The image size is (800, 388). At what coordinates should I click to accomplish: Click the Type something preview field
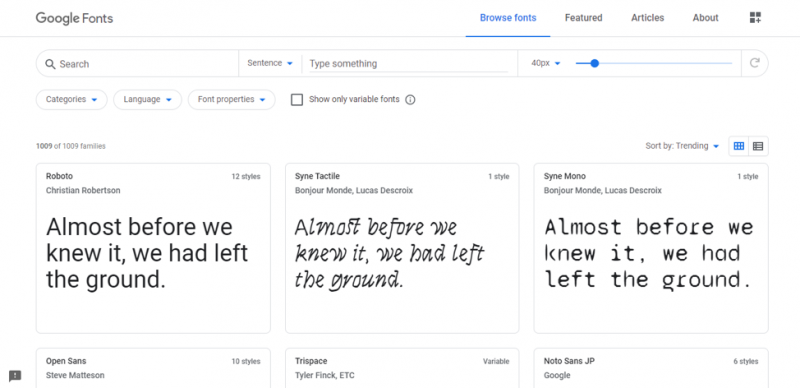point(408,64)
